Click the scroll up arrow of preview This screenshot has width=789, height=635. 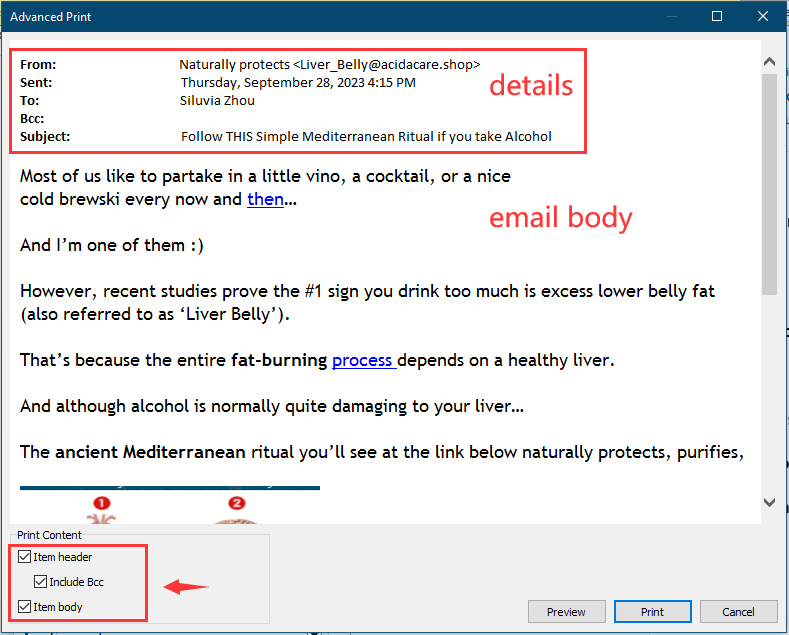click(x=769, y=62)
